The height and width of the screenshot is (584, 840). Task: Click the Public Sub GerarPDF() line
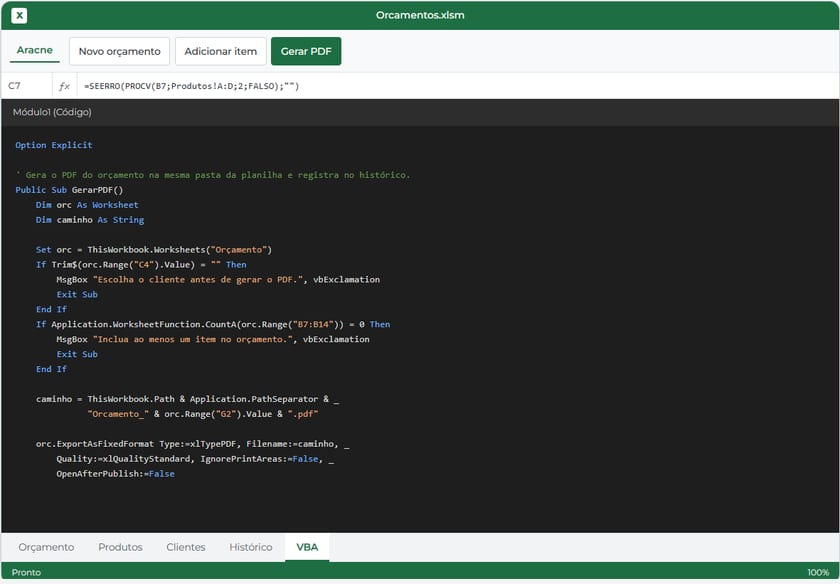point(69,190)
